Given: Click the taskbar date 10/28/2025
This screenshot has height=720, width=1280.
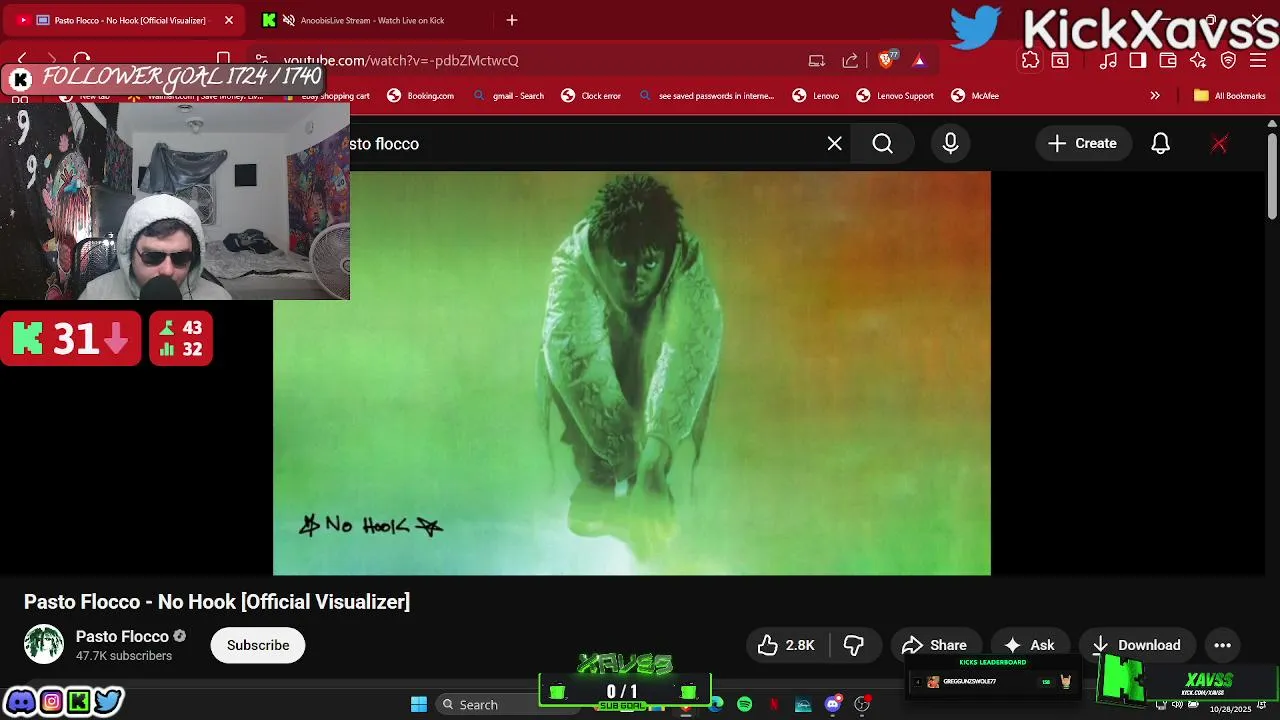Looking at the screenshot, I should pos(1230,709).
